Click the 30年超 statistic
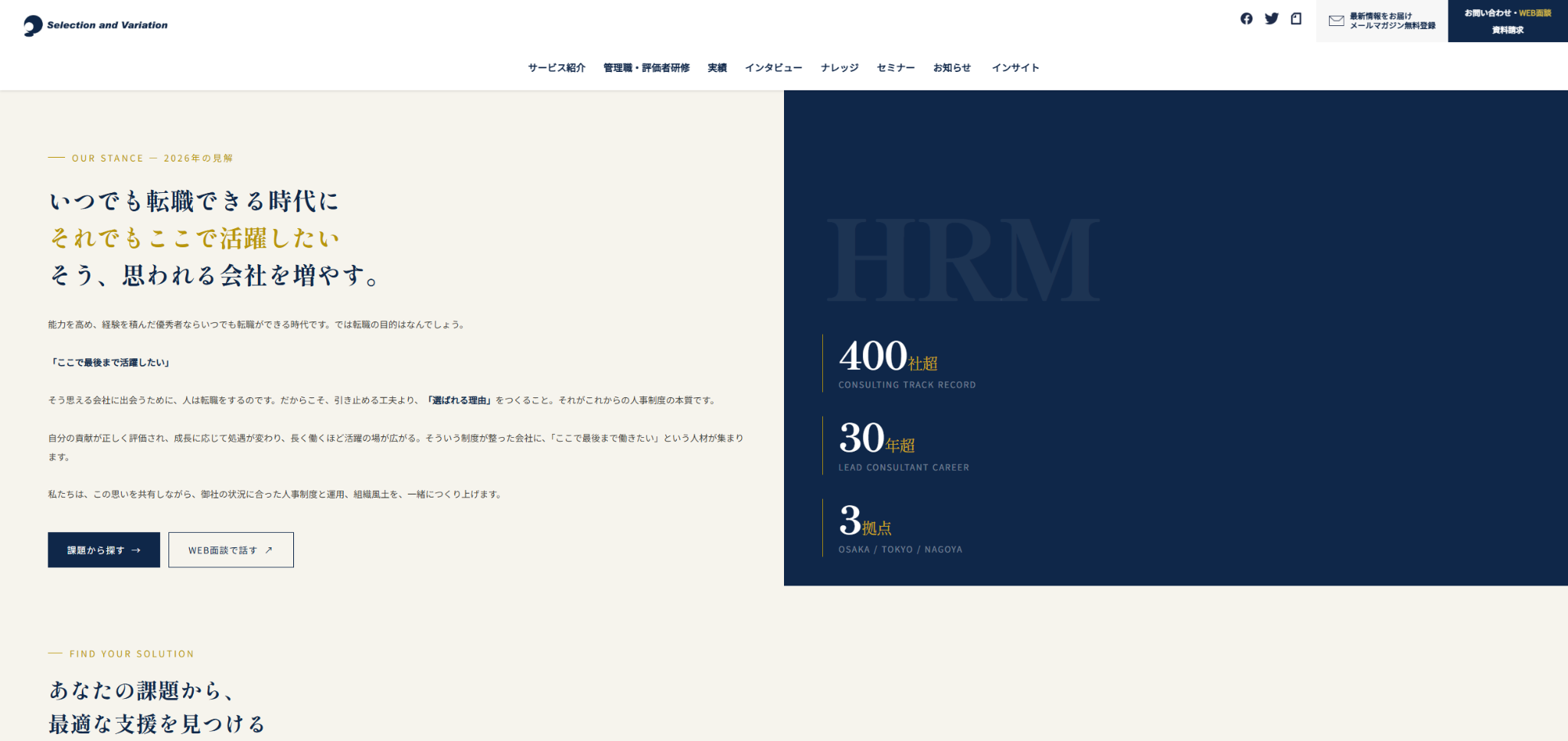The height and width of the screenshot is (741, 1568). point(877,439)
